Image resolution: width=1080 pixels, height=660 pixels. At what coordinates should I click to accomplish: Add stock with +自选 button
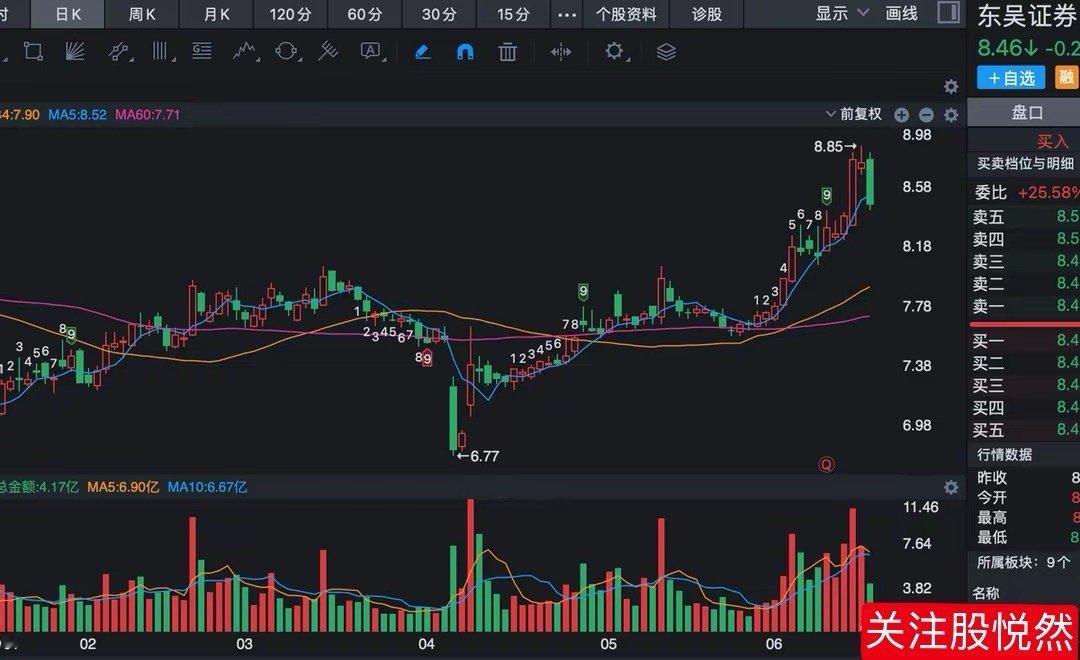click(x=1011, y=78)
